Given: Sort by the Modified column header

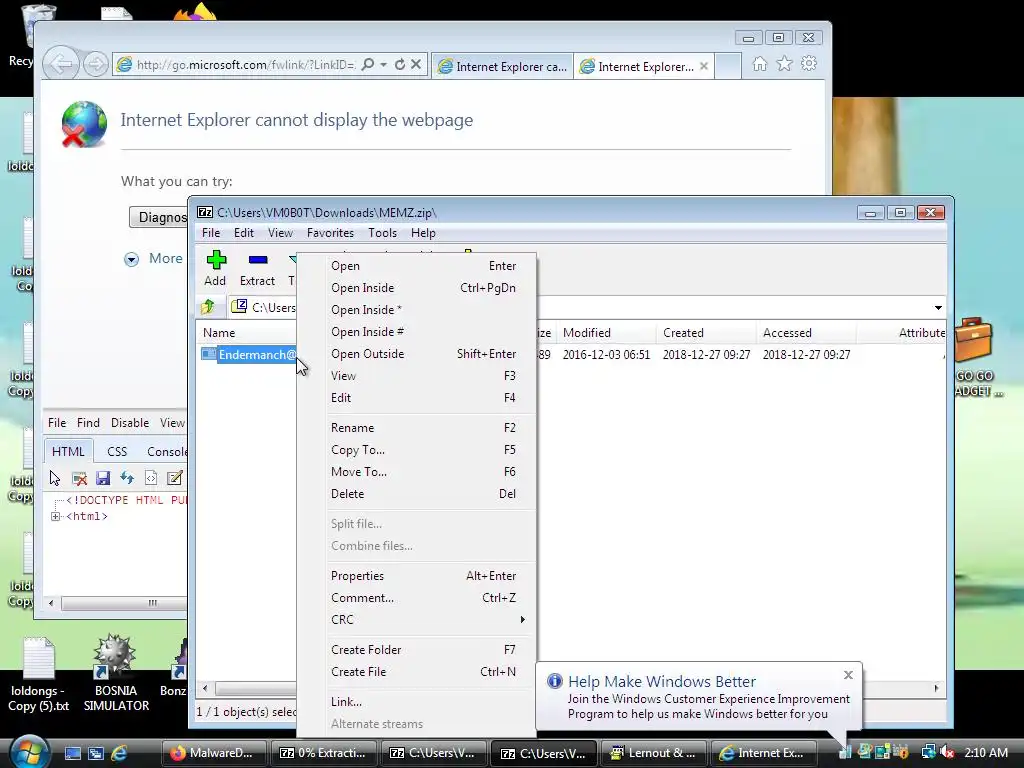Looking at the screenshot, I should pyautogui.click(x=606, y=333).
